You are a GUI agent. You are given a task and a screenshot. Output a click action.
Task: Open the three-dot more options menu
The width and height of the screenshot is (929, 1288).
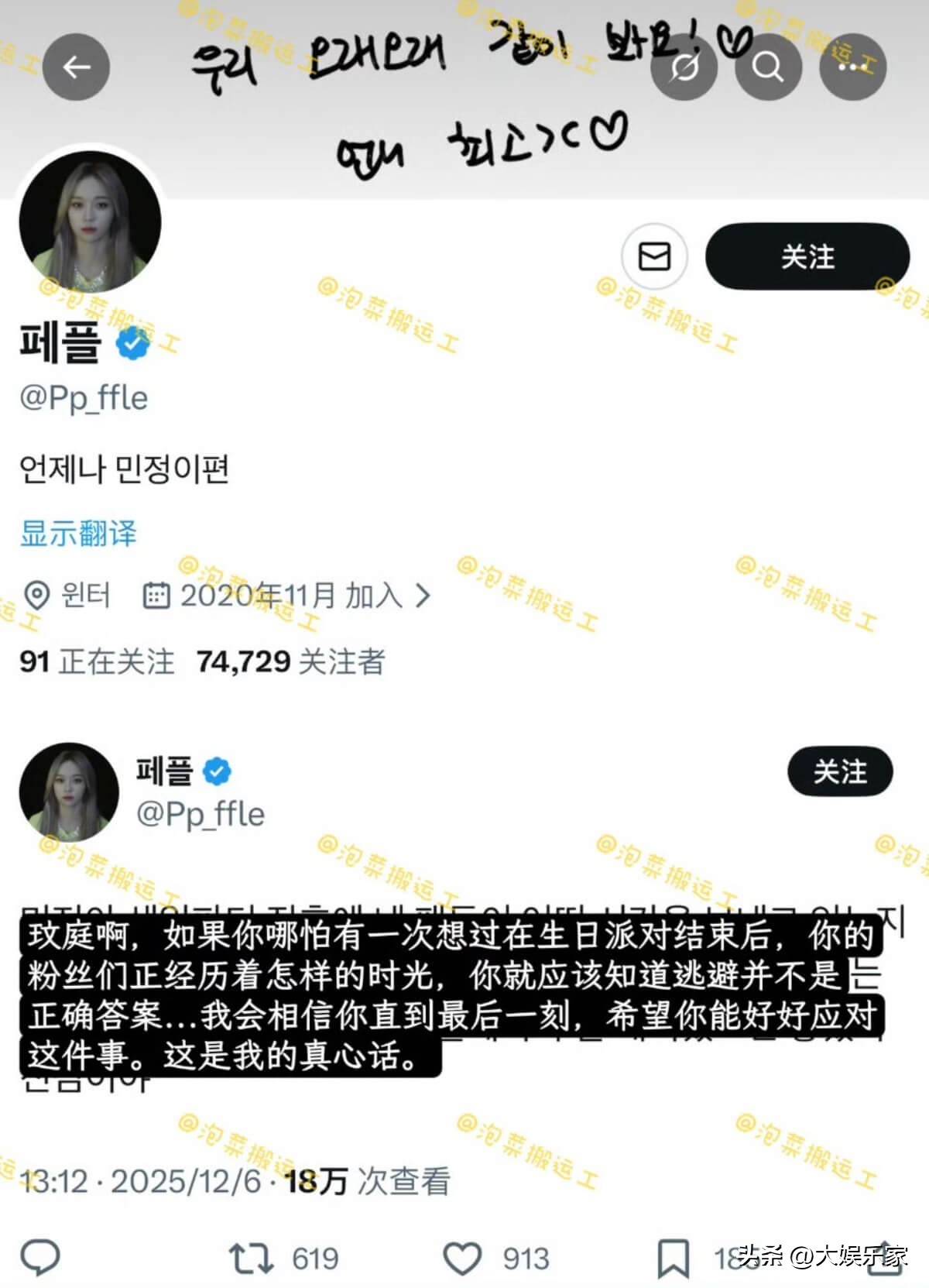(852, 67)
